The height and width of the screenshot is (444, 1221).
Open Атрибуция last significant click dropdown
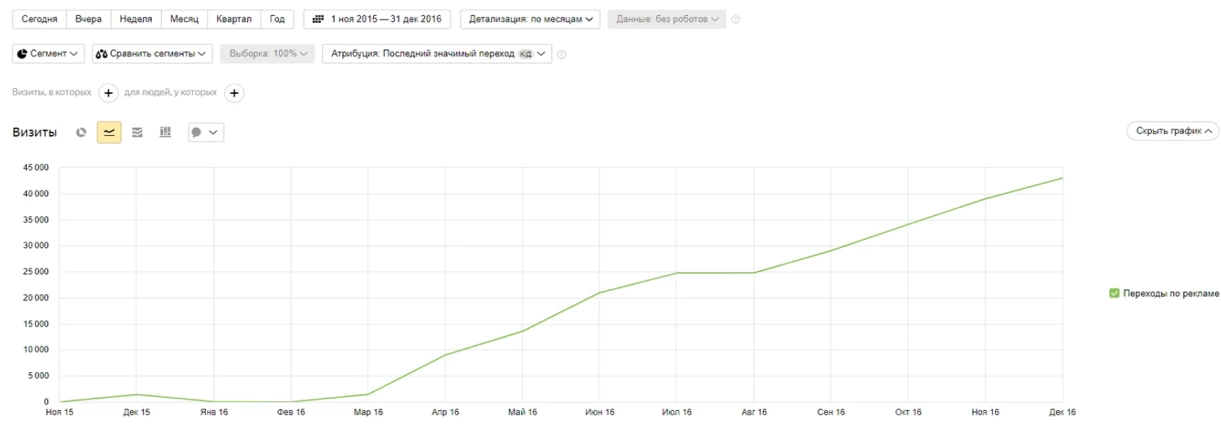tap(436, 53)
